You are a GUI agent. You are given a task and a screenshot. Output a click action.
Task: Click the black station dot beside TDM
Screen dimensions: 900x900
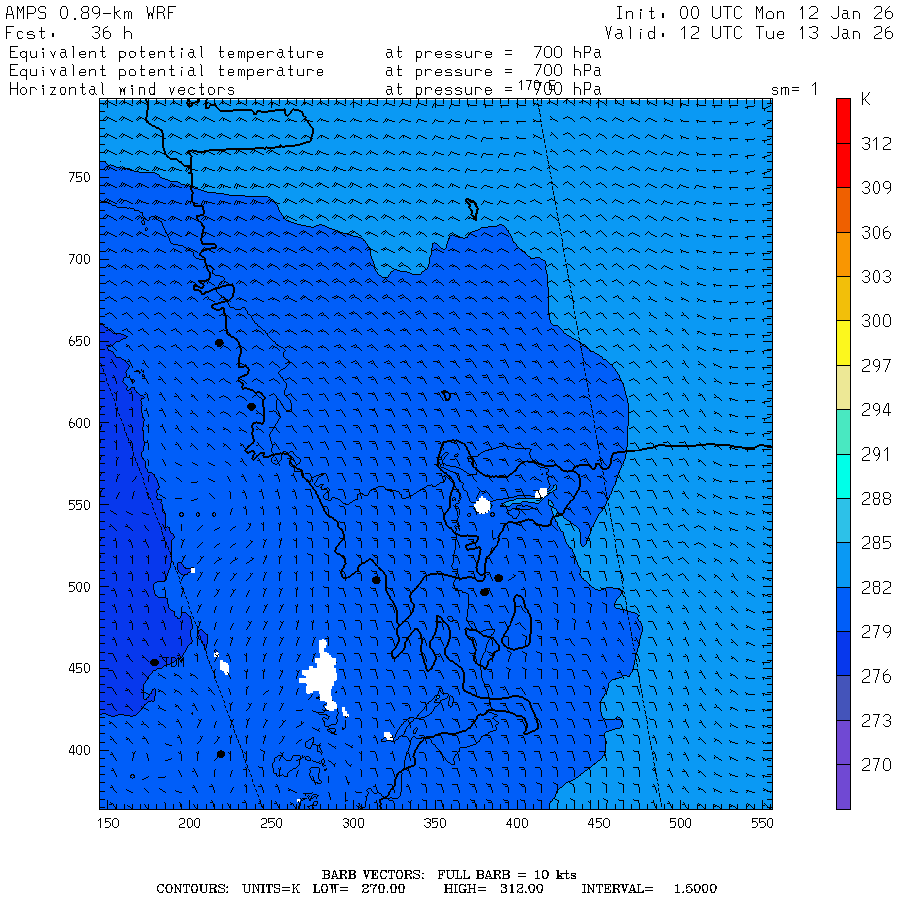[154, 662]
